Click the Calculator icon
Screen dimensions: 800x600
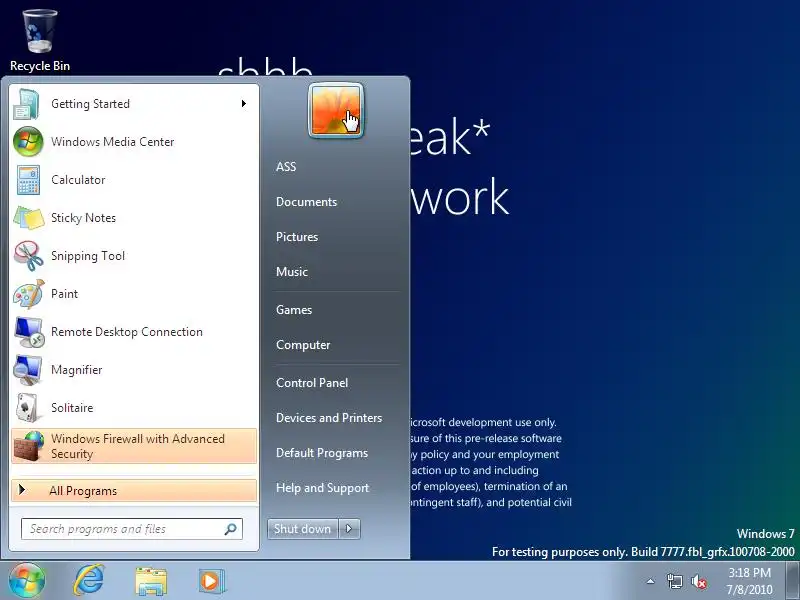coord(28,180)
